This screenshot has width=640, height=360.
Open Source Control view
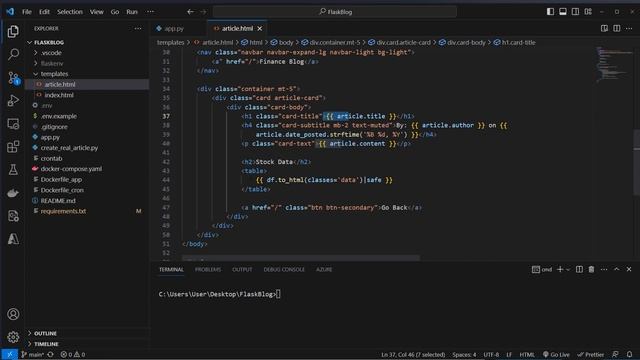pyautogui.click(x=13, y=78)
